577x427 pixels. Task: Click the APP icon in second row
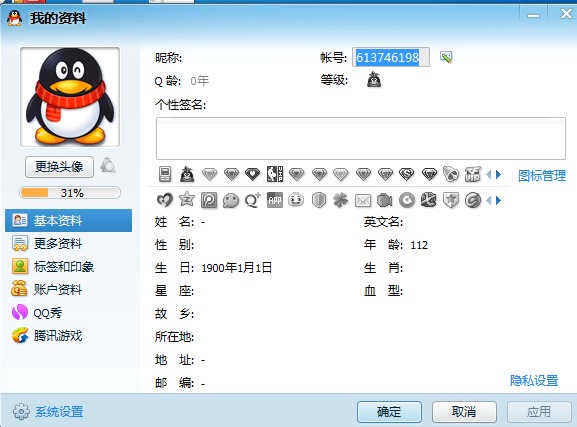(275, 200)
